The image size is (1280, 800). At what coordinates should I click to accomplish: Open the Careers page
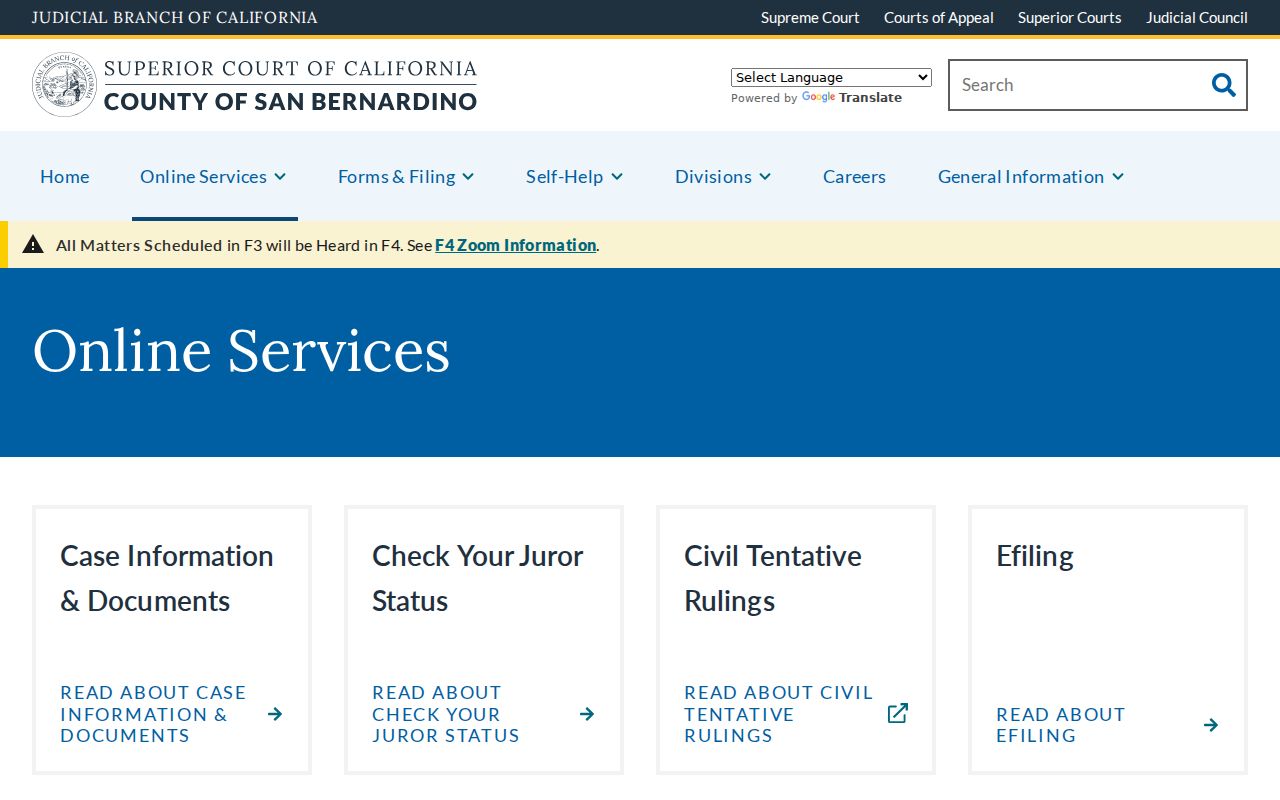tap(854, 176)
